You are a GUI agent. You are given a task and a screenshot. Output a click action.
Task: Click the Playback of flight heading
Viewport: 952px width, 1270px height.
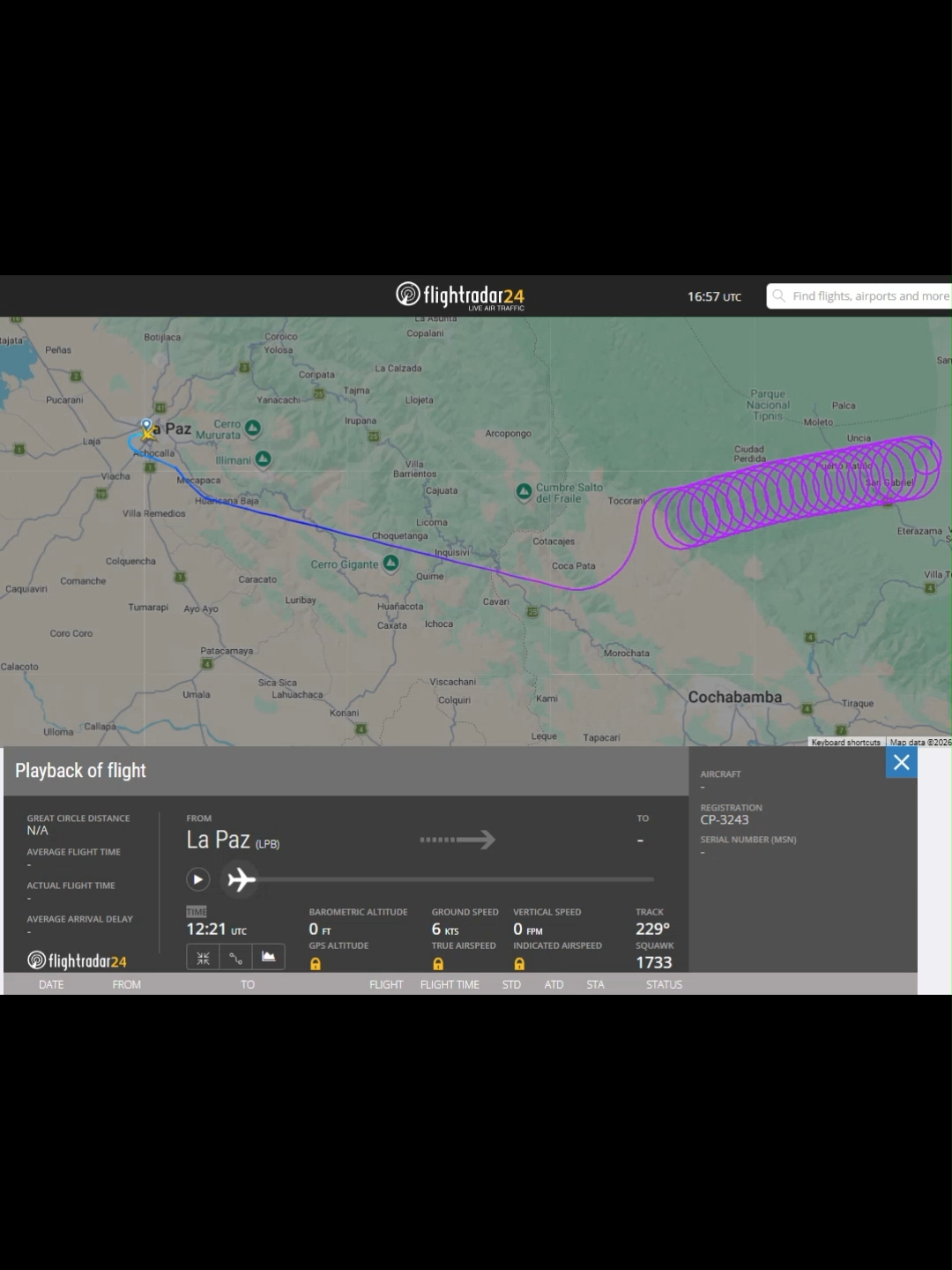point(80,770)
